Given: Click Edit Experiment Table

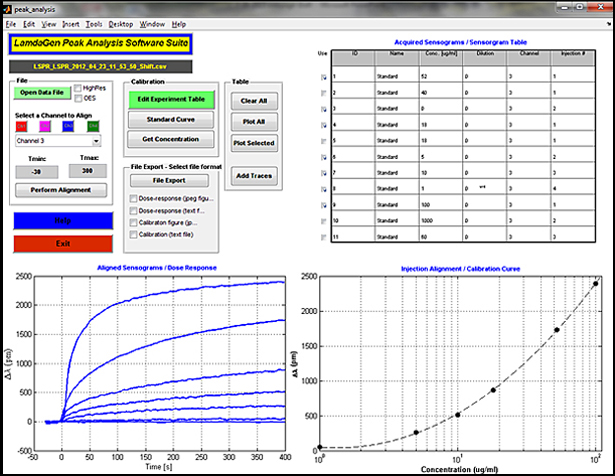Looking at the screenshot, I should pyautogui.click(x=171, y=100).
